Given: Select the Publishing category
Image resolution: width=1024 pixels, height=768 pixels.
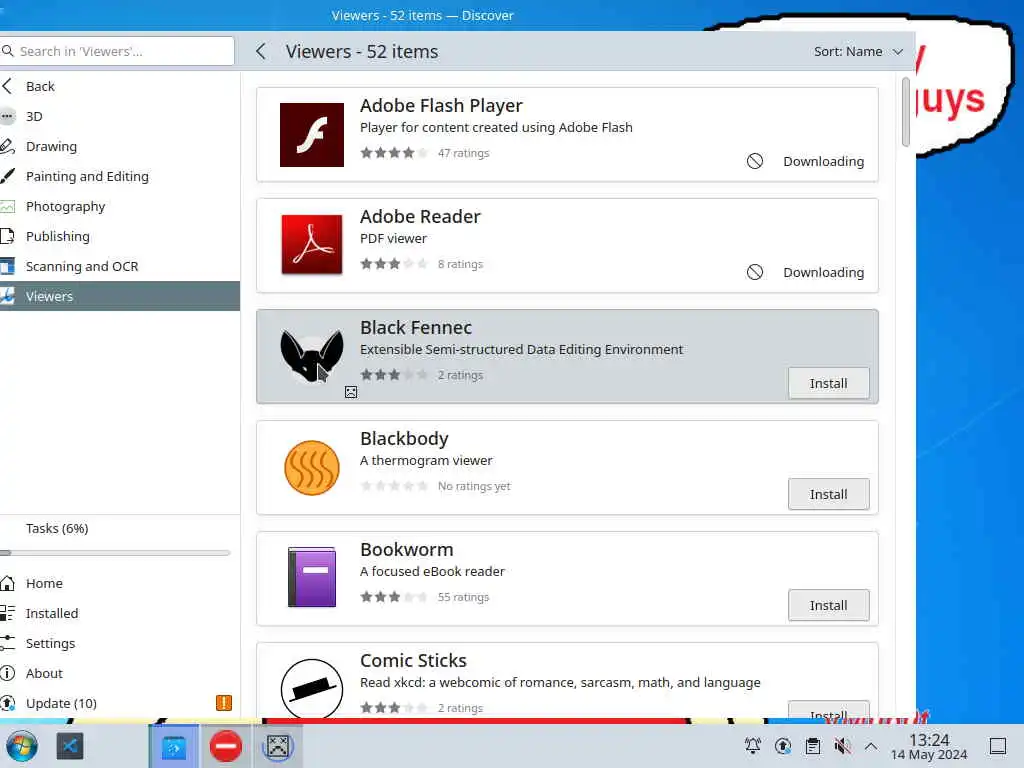Looking at the screenshot, I should (x=120, y=236).
